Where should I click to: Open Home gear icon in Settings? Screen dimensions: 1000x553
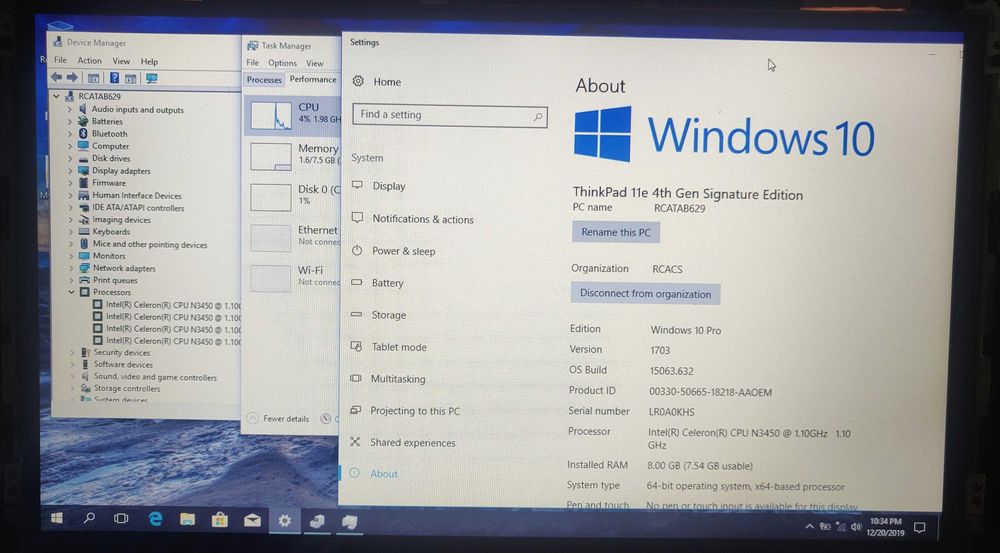point(358,82)
